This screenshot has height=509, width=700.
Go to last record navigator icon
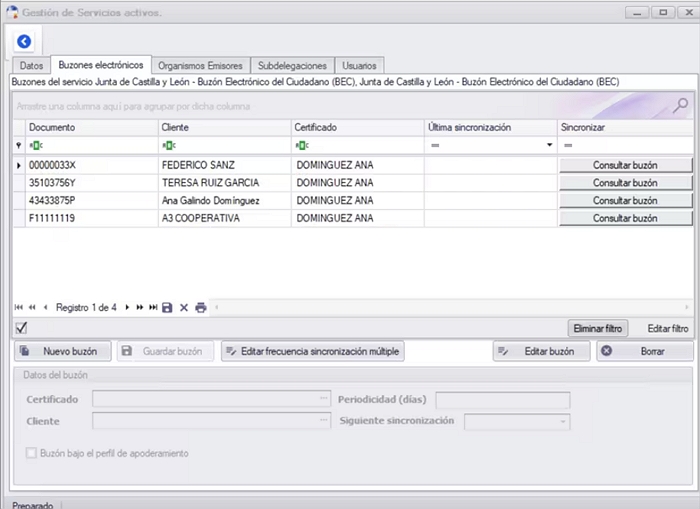tap(153, 307)
